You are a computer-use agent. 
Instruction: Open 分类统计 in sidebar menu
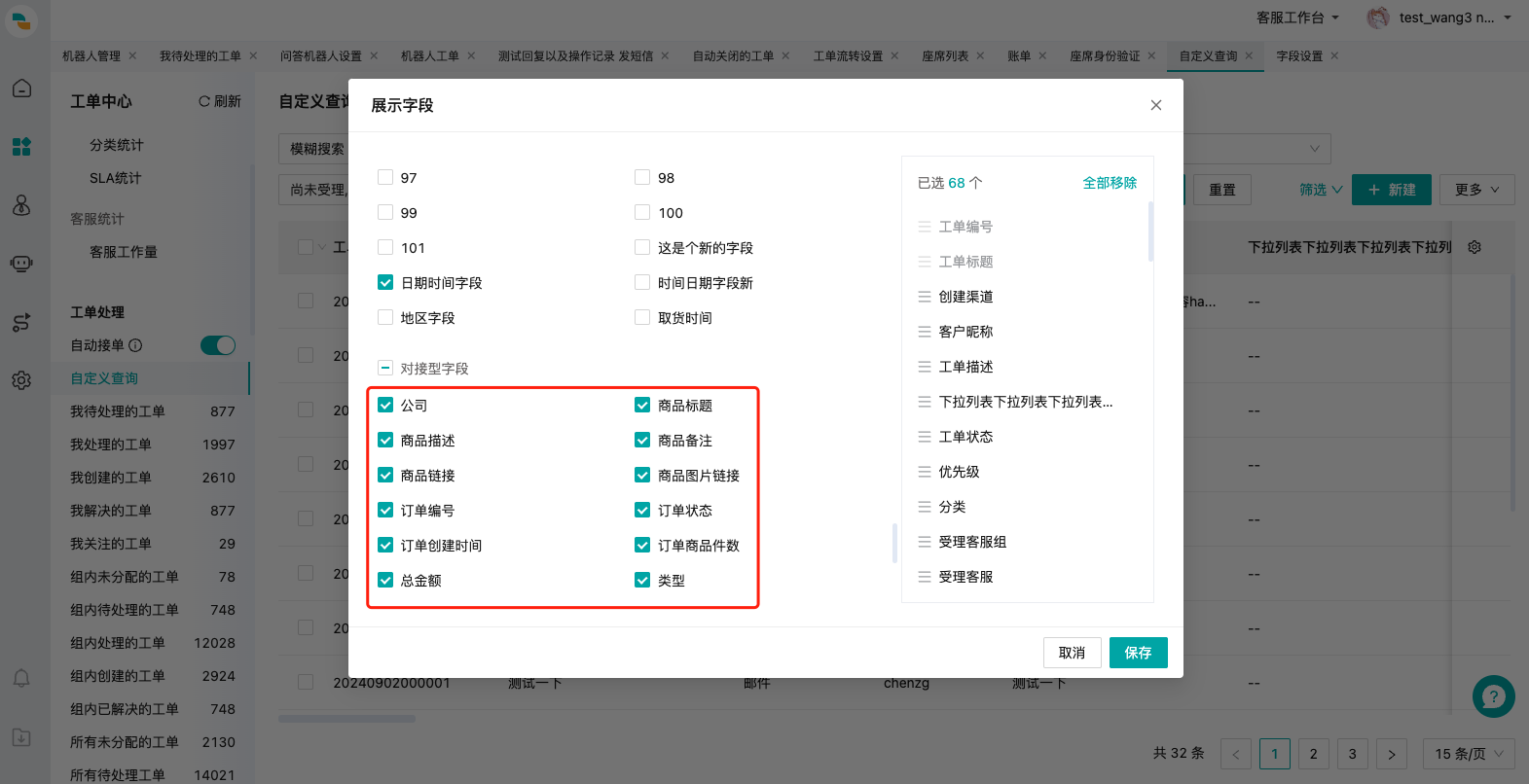tap(117, 145)
